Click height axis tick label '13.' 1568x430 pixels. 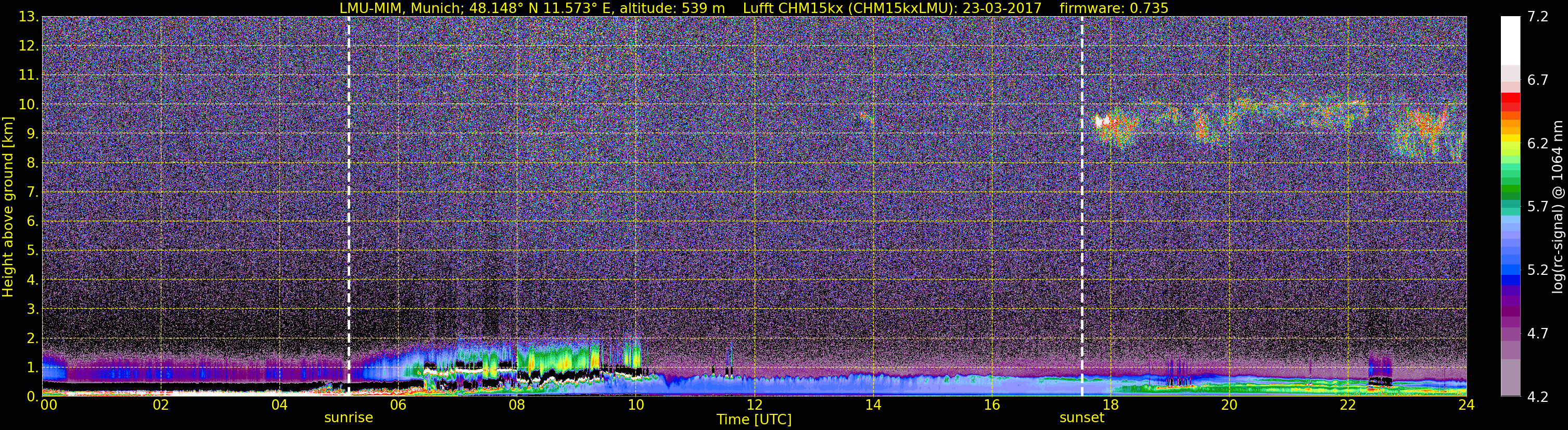pyautogui.click(x=29, y=17)
